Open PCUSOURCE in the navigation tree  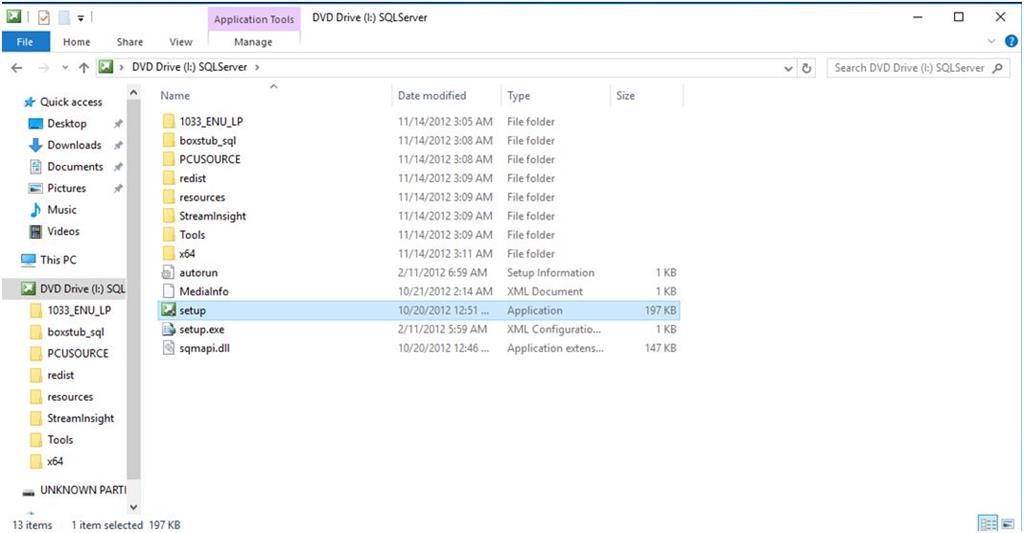click(78, 353)
